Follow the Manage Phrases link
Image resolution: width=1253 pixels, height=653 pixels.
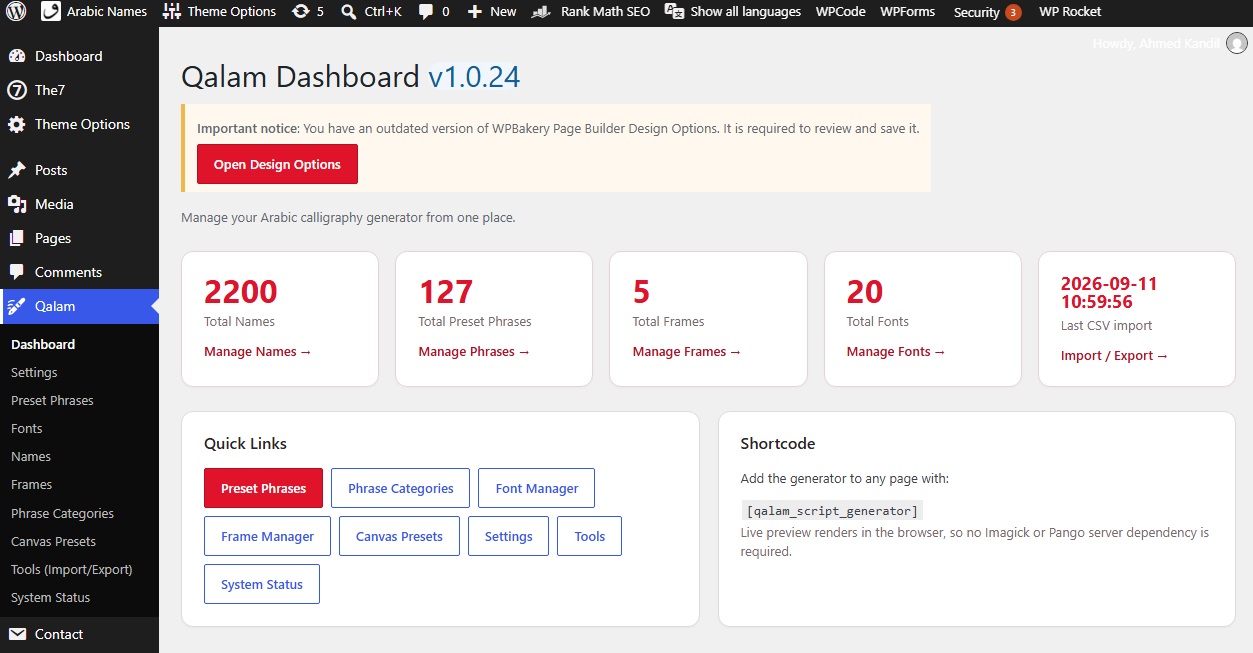coord(474,351)
